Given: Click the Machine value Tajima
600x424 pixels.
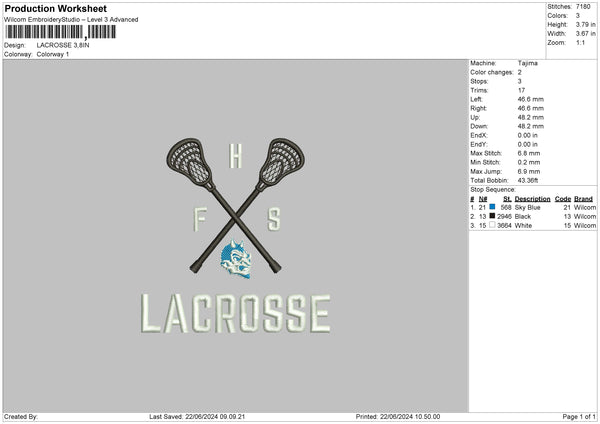Looking at the screenshot, I should point(527,63).
